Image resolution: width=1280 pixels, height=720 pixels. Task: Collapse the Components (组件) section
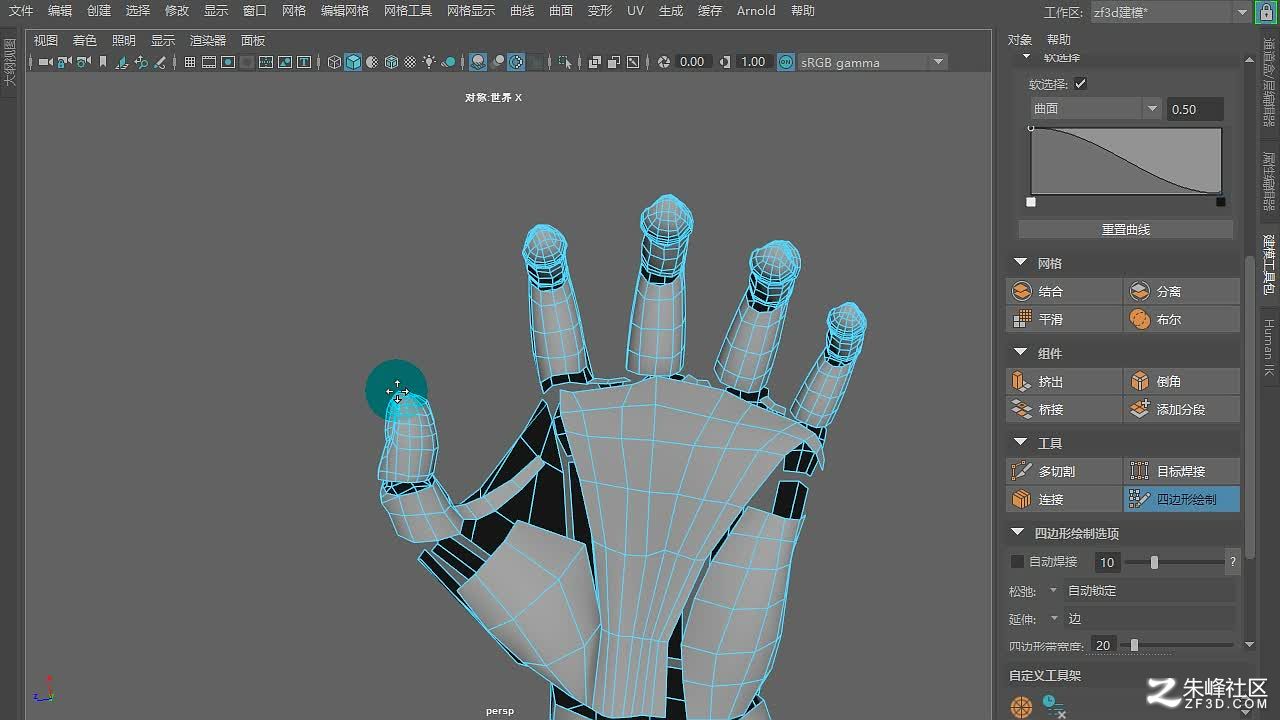tap(1020, 353)
